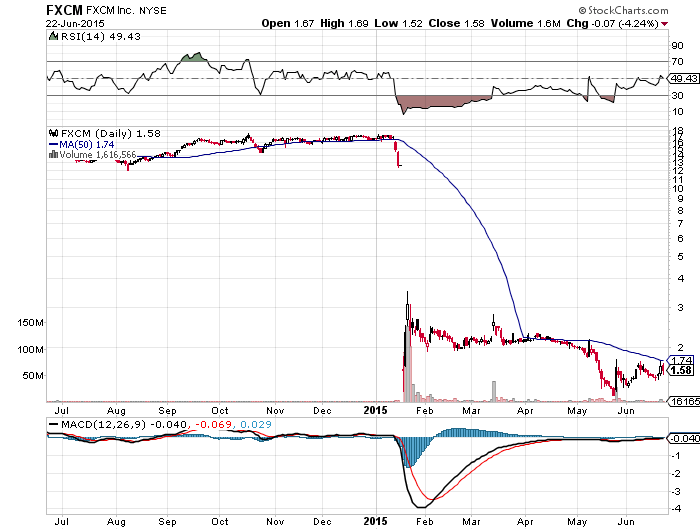Click the FXCM (Daily) candlestick legend icon

click(54, 133)
